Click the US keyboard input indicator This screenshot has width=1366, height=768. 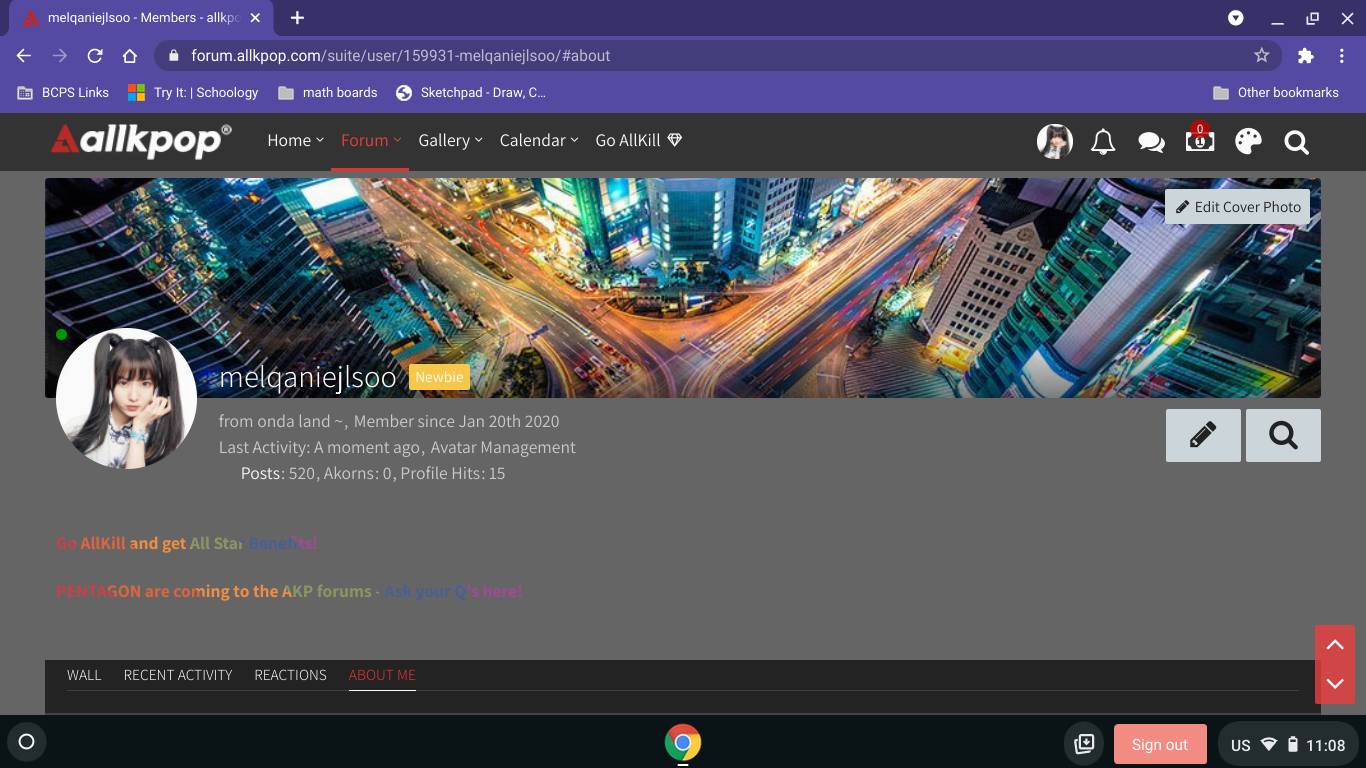[1241, 745]
